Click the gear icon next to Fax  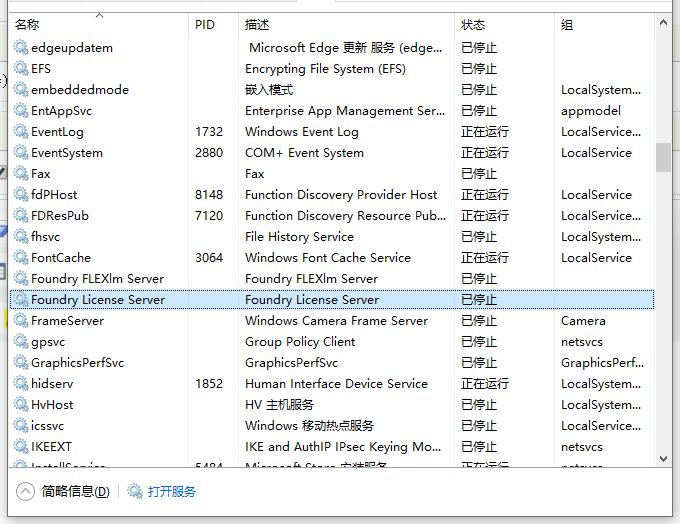(x=21, y=174)
